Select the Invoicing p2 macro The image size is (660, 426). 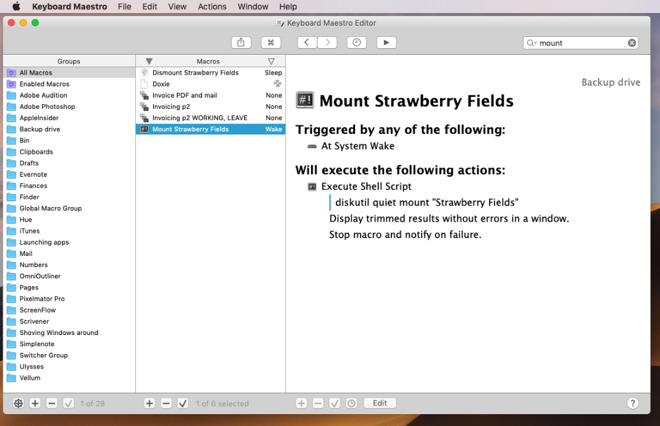210,107
